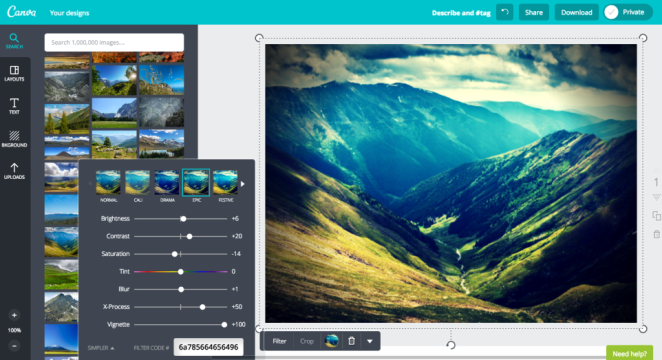662x360 pixels.
Task: Select the Epic filter preset
Action: (x=196, y=186)
